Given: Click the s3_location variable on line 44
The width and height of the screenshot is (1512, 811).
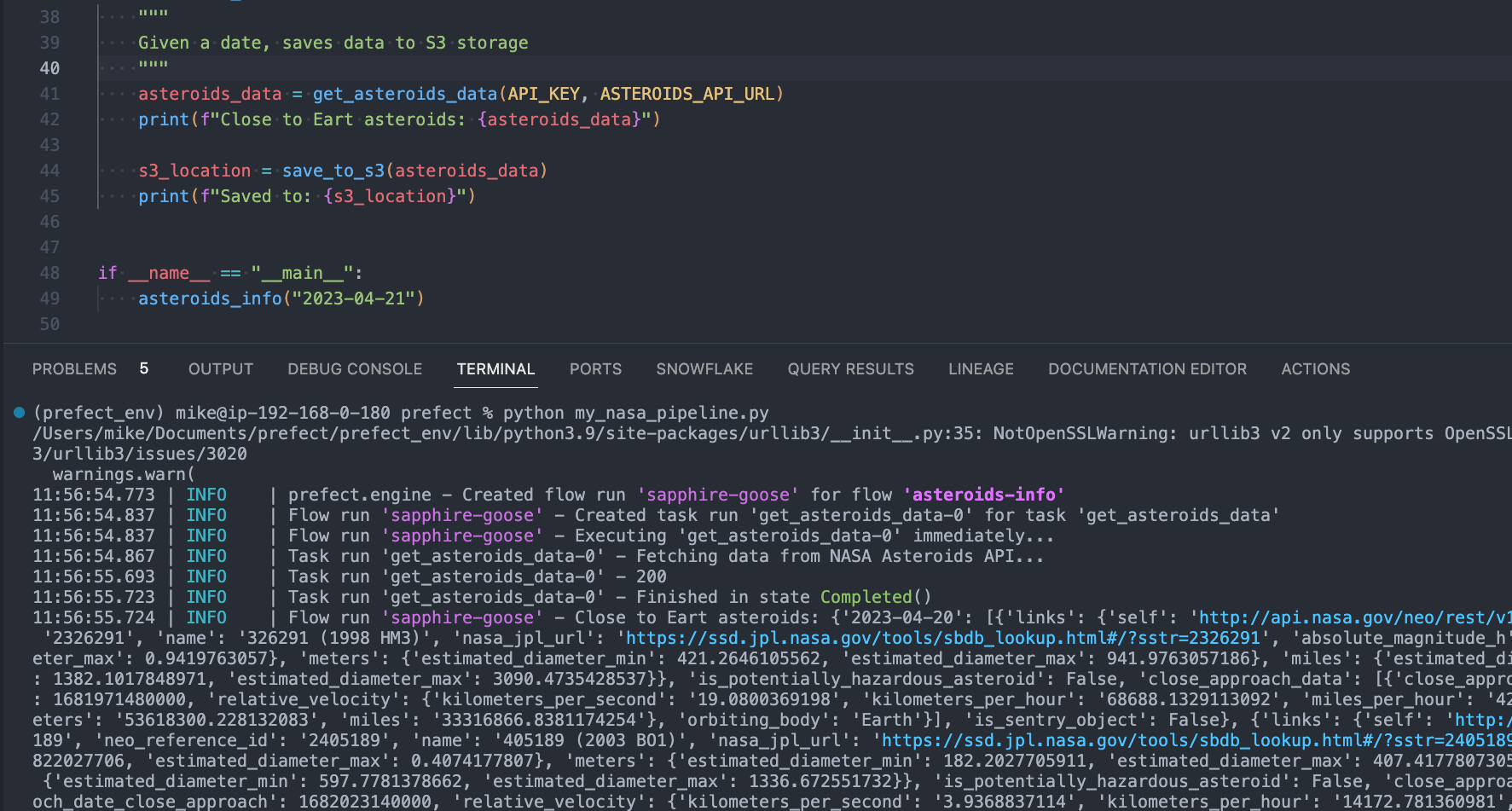Looking at the screenshot, I should click(194, 171).
